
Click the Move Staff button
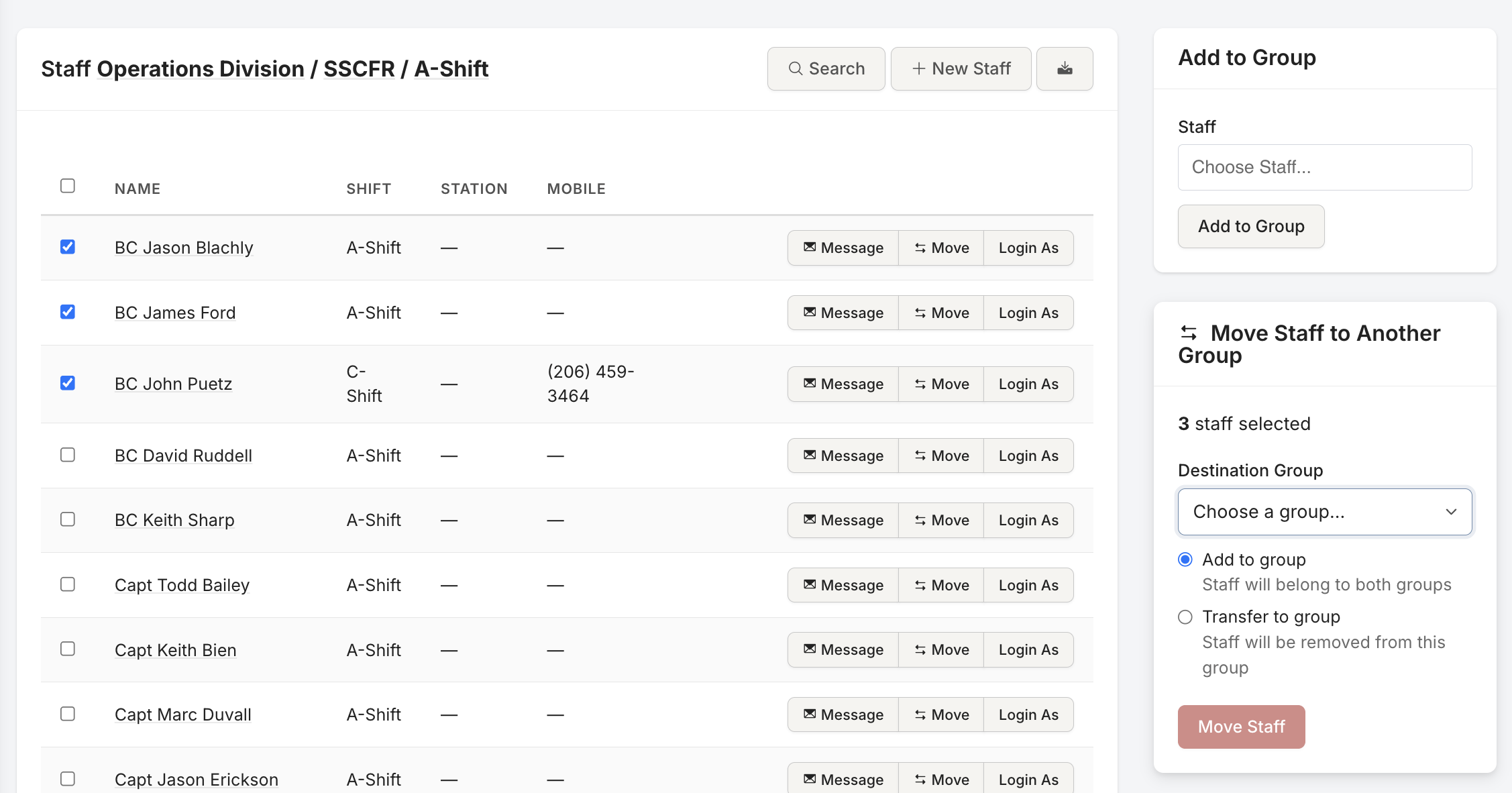(x=1242, y=727)
